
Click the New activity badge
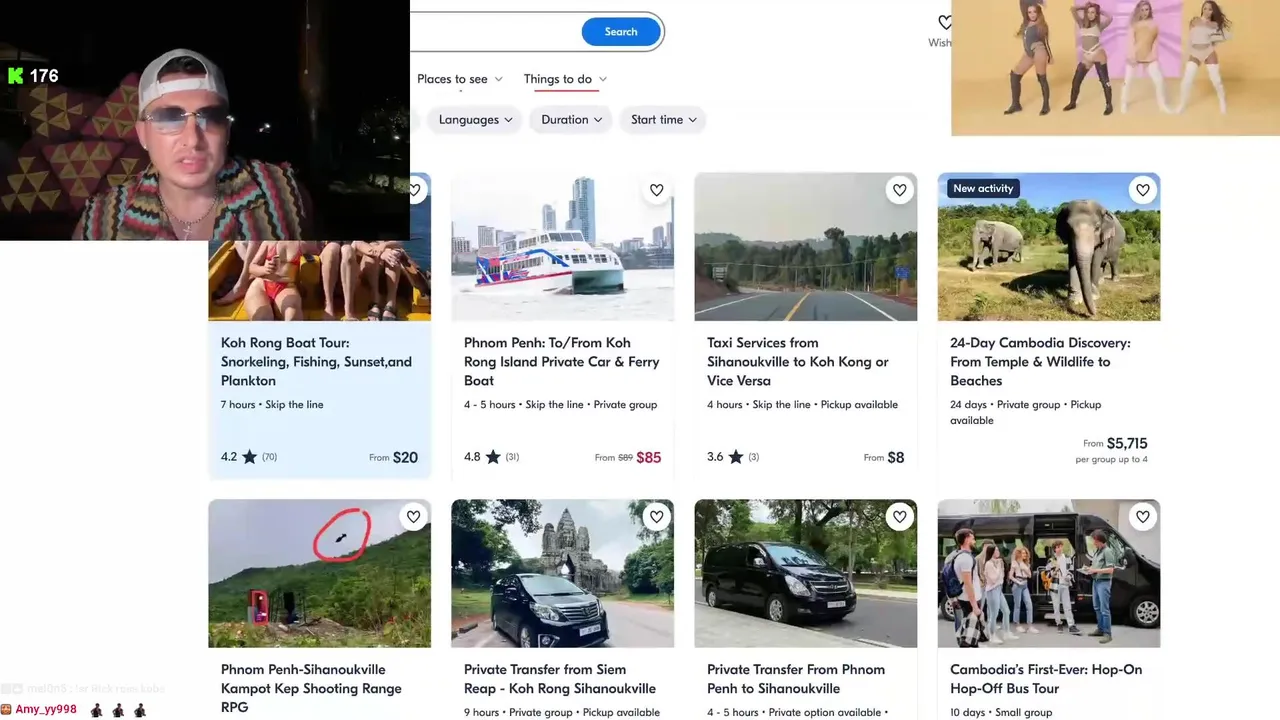pyautogui.click(x=983, y=188)
